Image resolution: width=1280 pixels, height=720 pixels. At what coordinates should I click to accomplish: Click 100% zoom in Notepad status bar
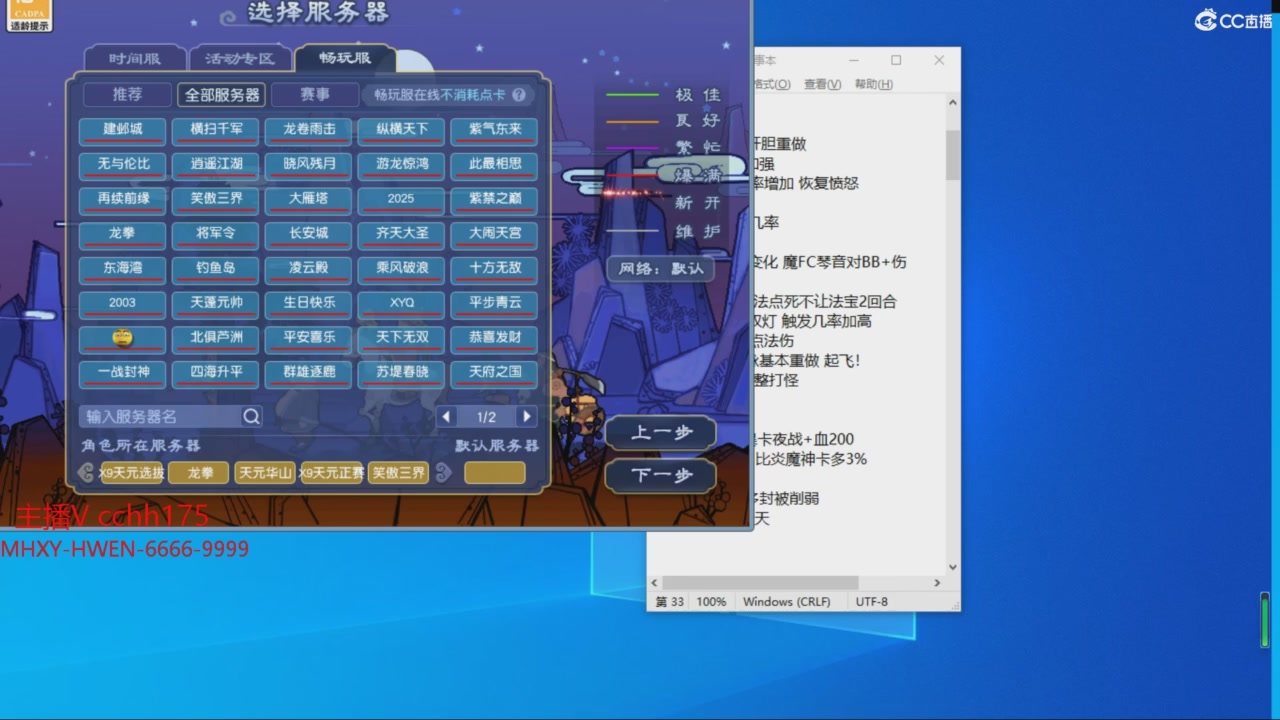pyautogui.click(x=711, y=602)
